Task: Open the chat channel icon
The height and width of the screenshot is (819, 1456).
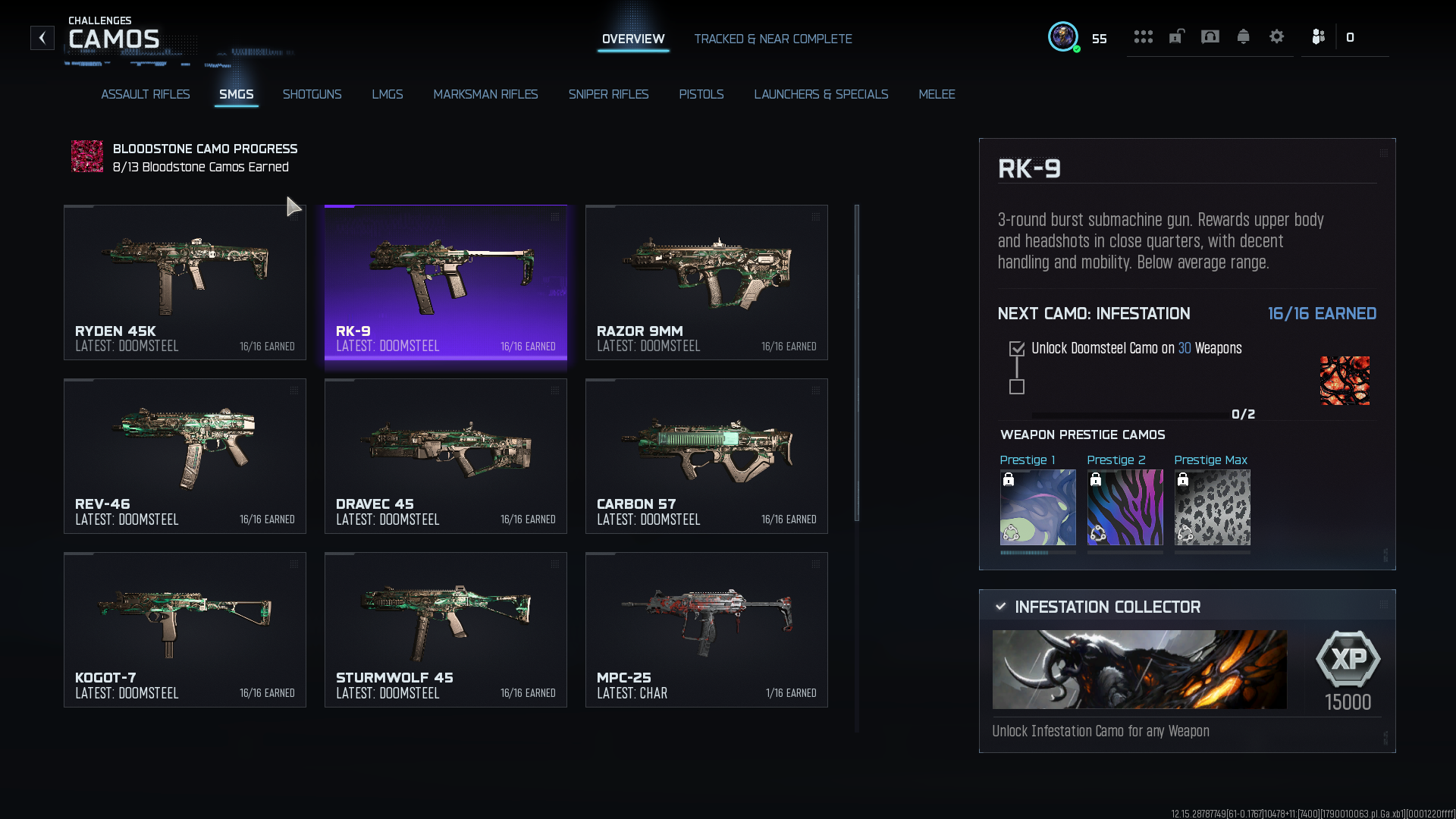Action: pyautogui.click(x=1210, y=36)
